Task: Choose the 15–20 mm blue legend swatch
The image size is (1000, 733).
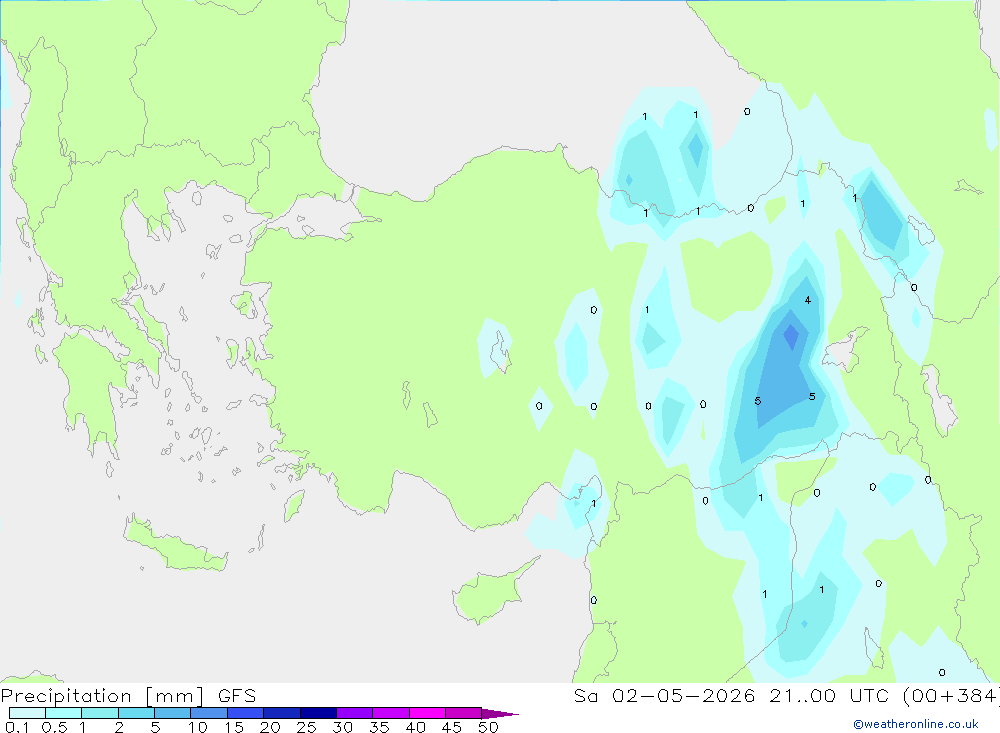Action: click(x=246, y=713)
